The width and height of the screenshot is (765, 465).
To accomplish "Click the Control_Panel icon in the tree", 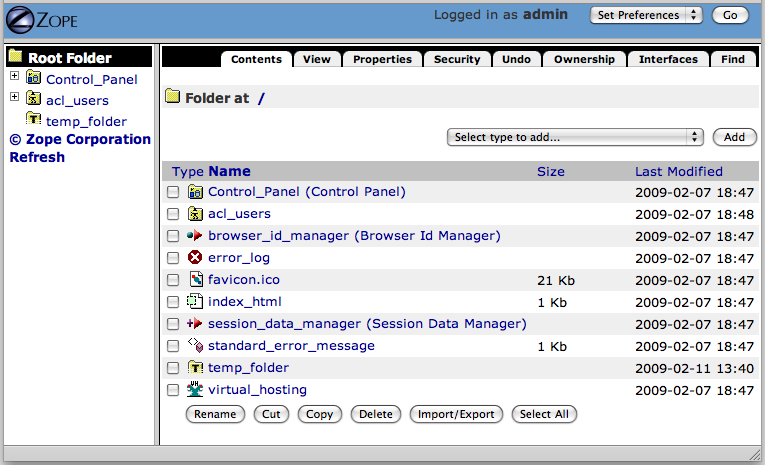I will tap(34, 77).
